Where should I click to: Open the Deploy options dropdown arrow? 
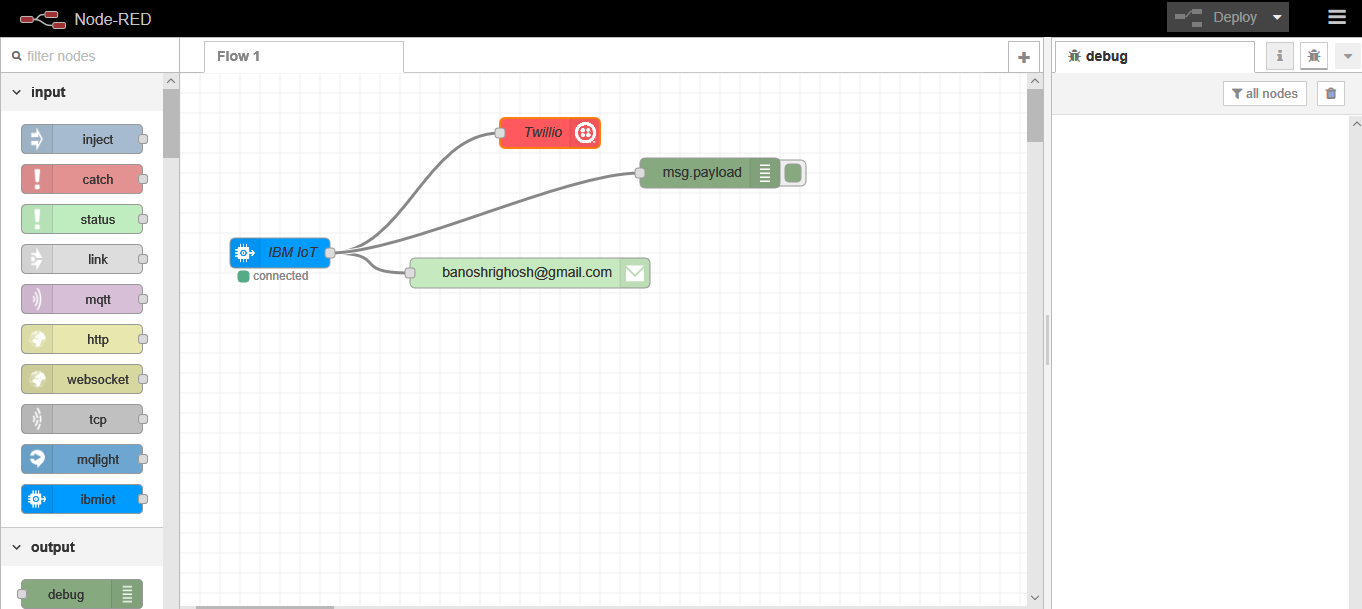(1277, 17)
